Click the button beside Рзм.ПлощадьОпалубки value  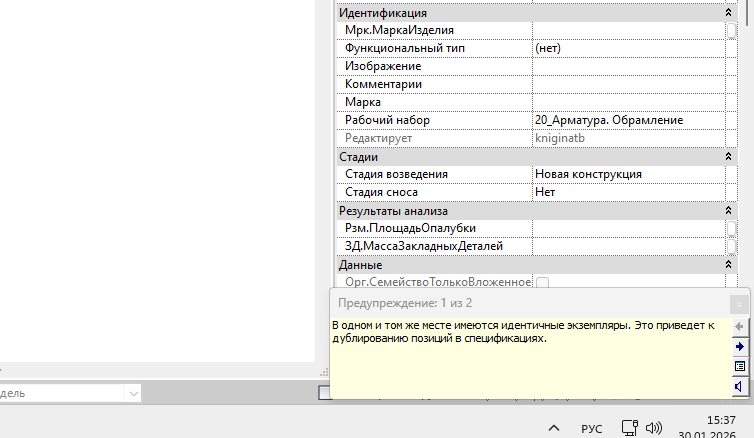(731, 228)
